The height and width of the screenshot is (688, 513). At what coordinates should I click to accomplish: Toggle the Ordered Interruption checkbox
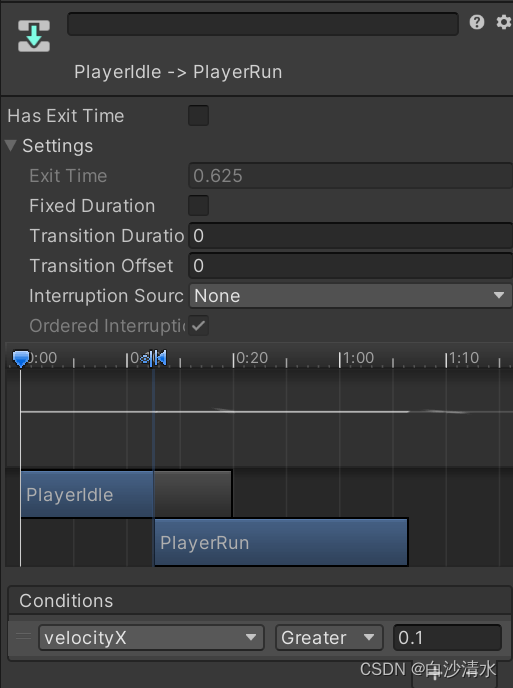tap(198, 326)
